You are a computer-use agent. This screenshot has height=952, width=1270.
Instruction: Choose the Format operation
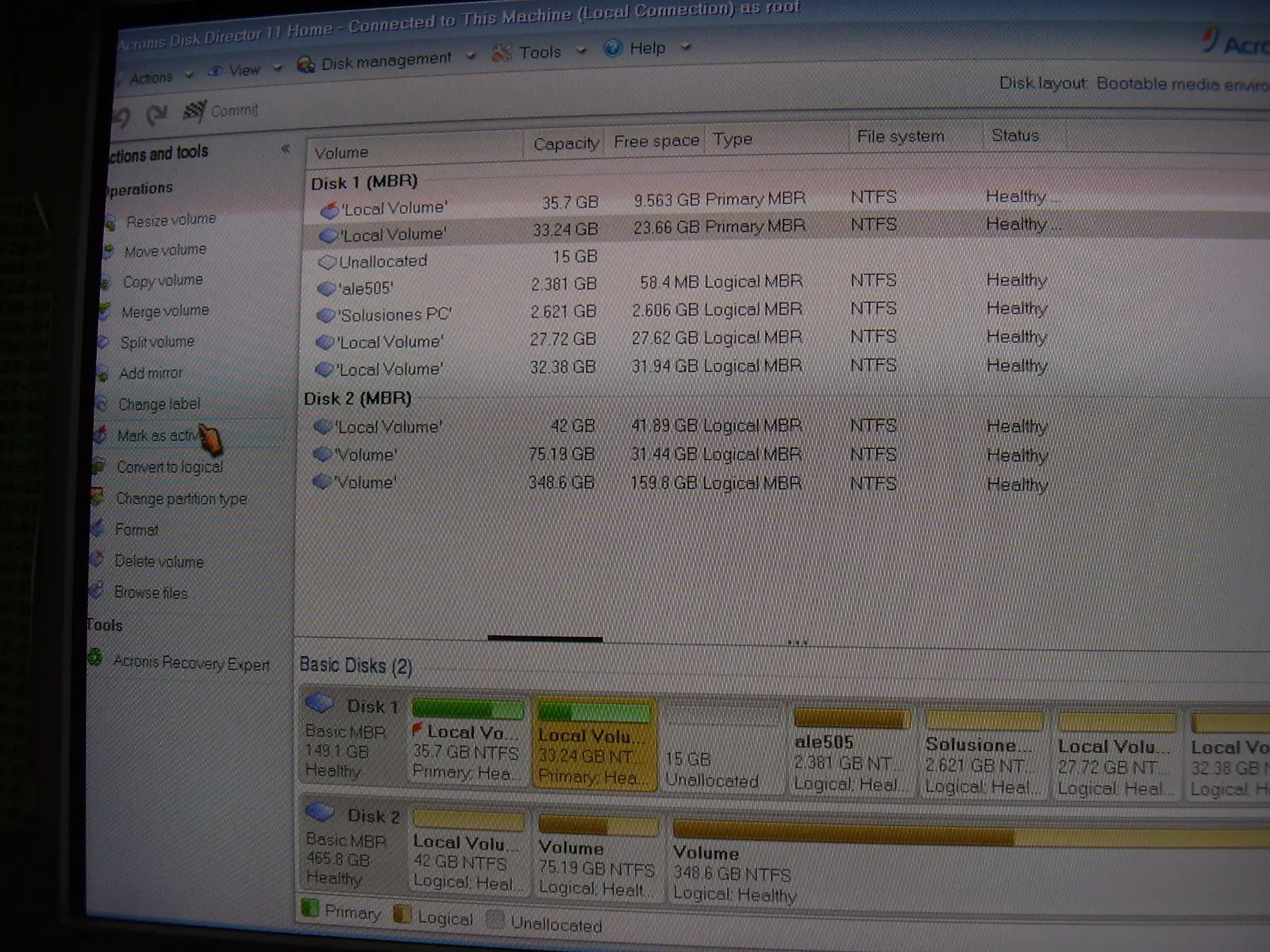click(x=136, y=529)
